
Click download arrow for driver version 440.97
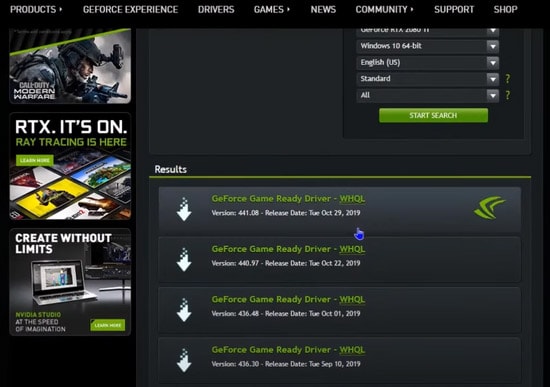coord(184,260)
